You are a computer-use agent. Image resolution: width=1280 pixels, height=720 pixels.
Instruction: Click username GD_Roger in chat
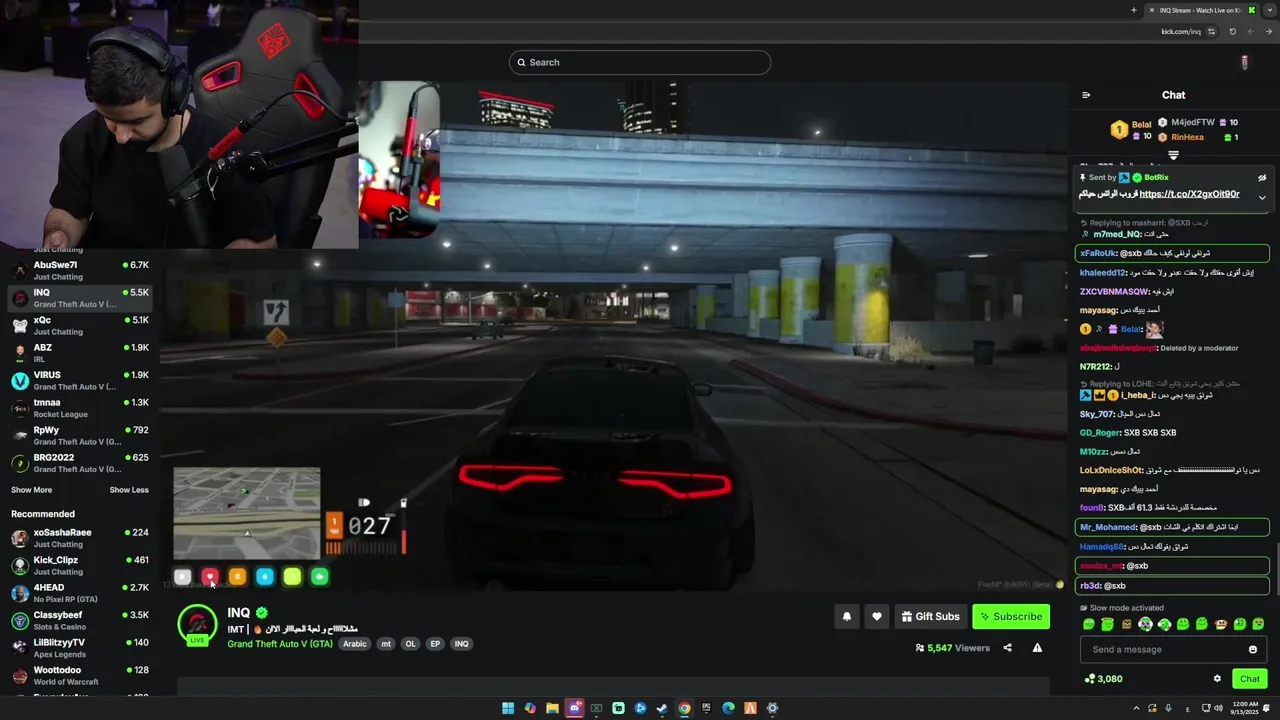tap(1100, 433)
